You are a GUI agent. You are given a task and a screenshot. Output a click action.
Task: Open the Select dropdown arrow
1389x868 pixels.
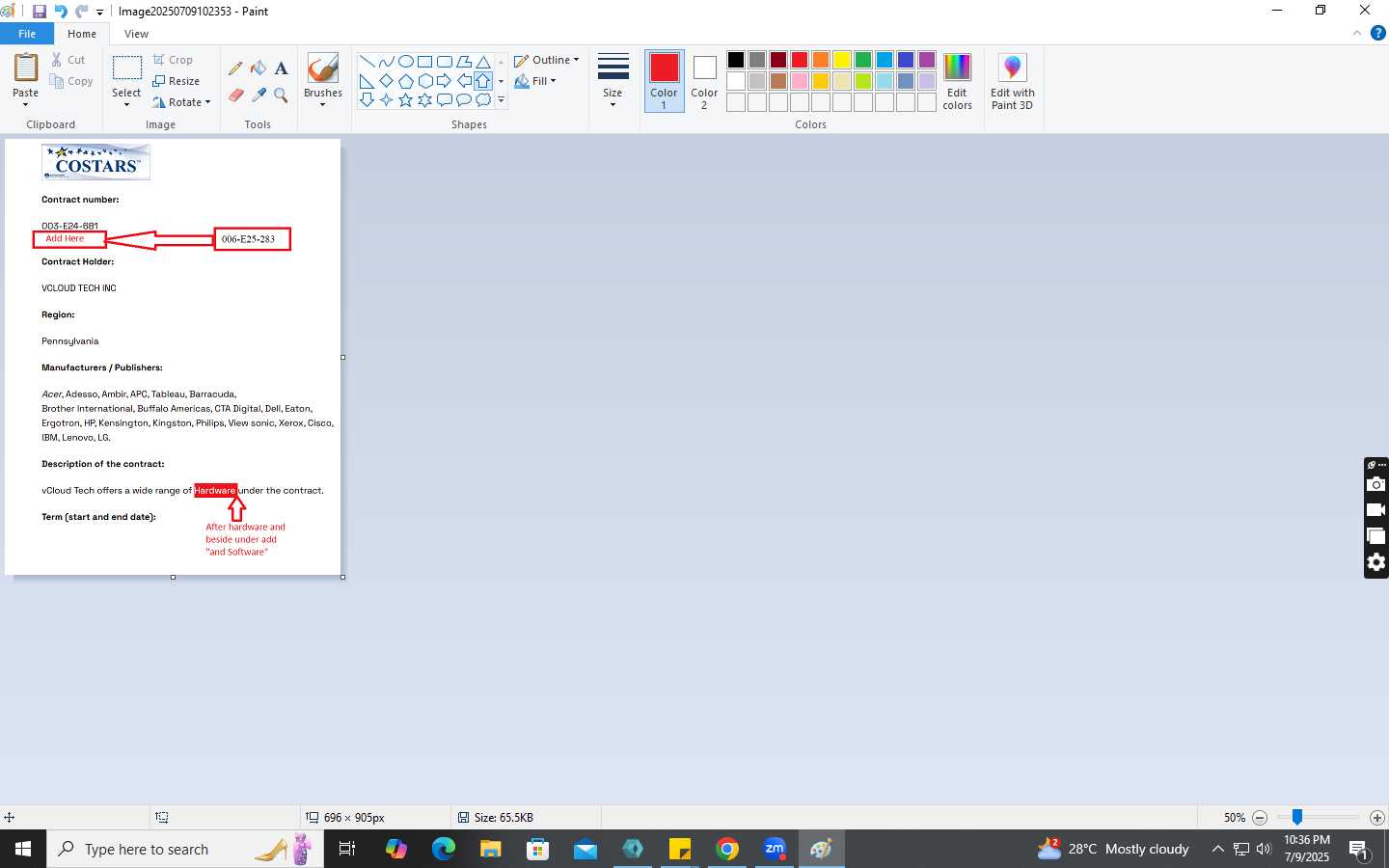(x=126, y=104)
